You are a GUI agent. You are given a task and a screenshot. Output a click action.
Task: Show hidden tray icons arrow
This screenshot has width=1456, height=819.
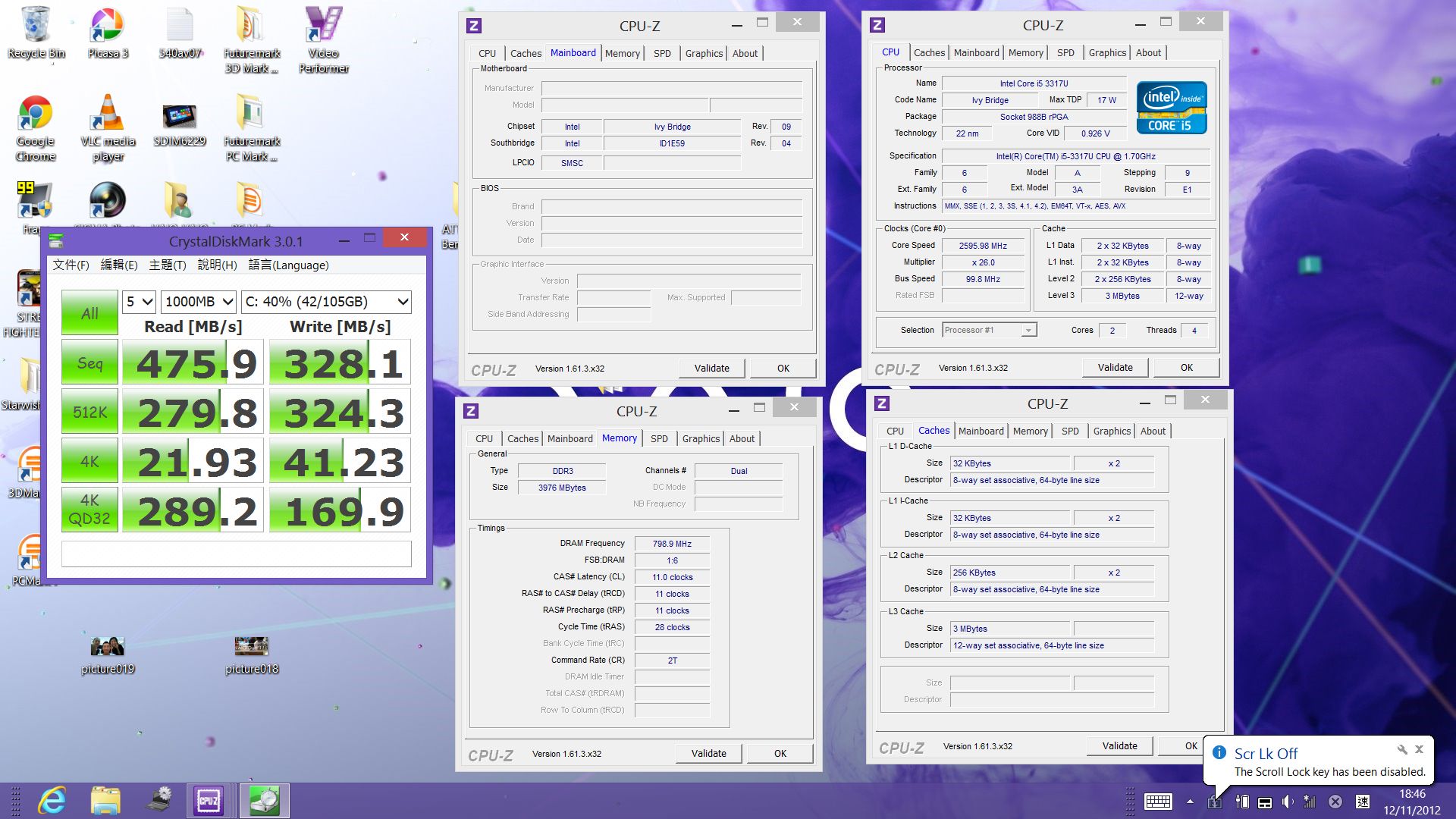point(1190,802)
